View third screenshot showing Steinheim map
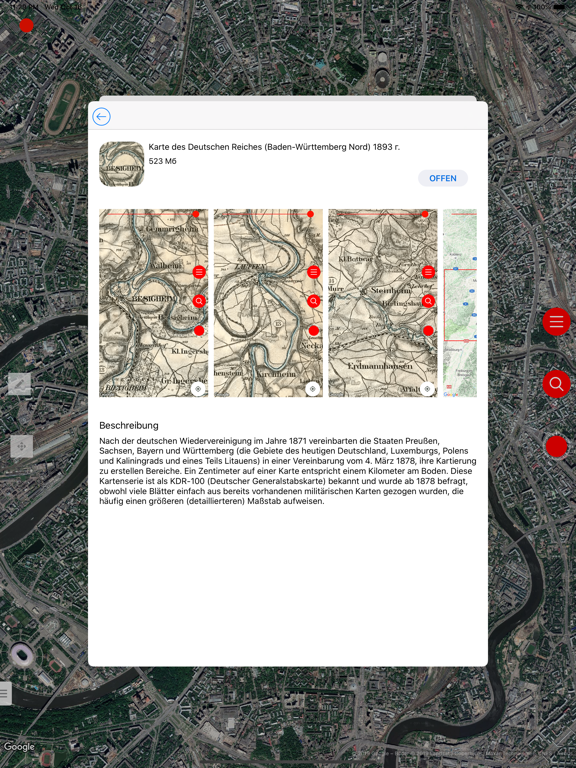Screen dimensions: 576x768 pyautogui.click(x=383, y=303)
